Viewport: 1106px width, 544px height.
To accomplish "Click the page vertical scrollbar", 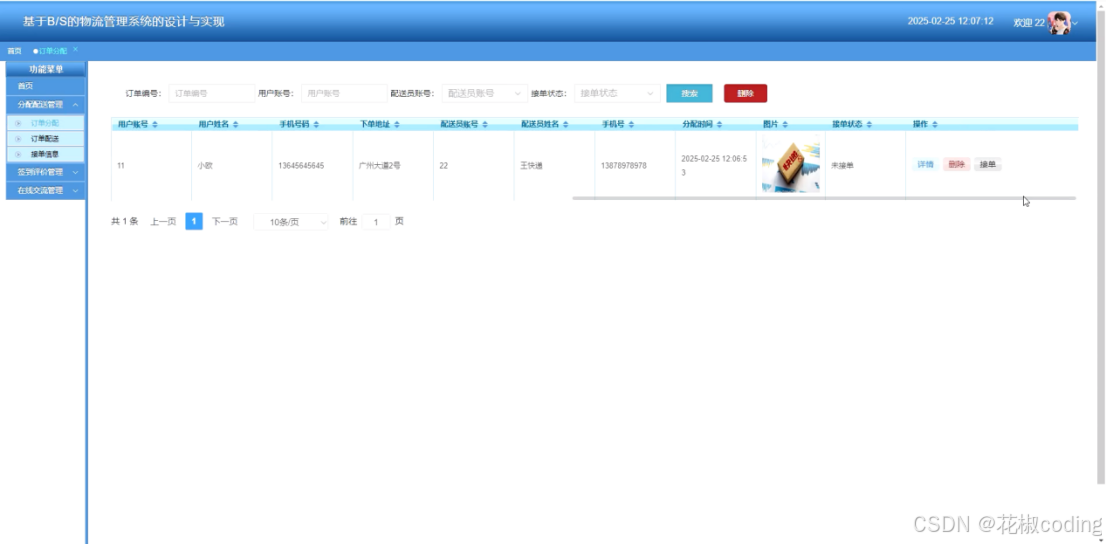I will [x=1101, y=247].
